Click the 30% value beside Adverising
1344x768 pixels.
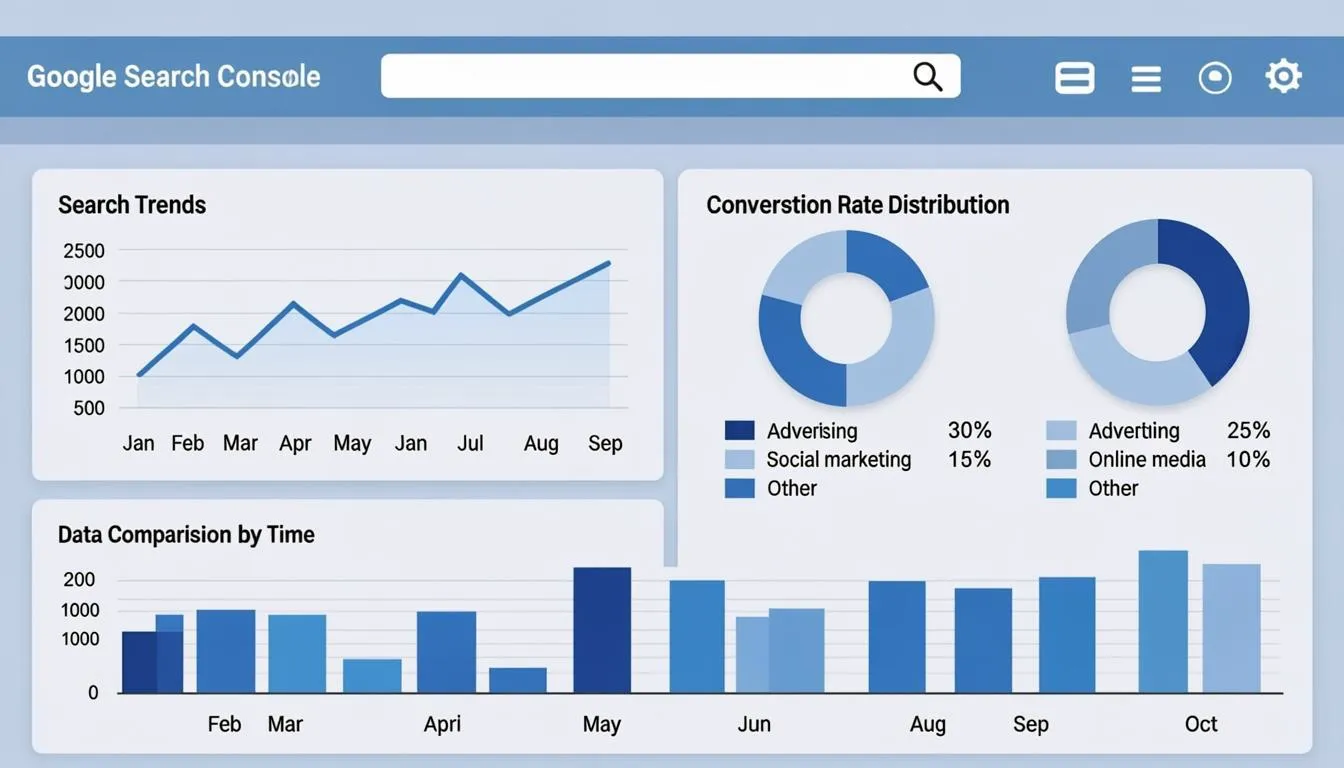969,431
